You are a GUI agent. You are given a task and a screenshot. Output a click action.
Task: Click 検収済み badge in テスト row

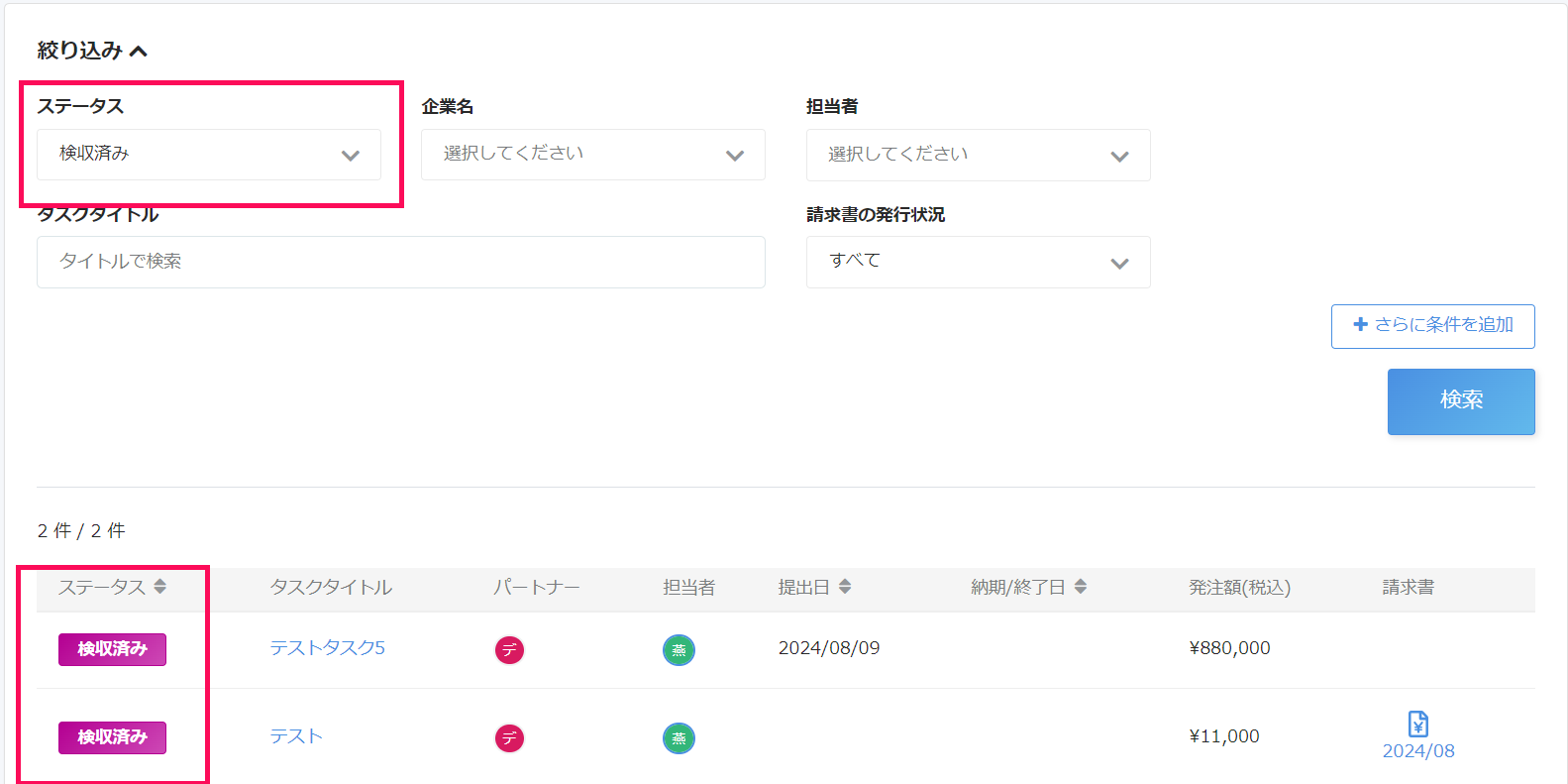[112, 737]
